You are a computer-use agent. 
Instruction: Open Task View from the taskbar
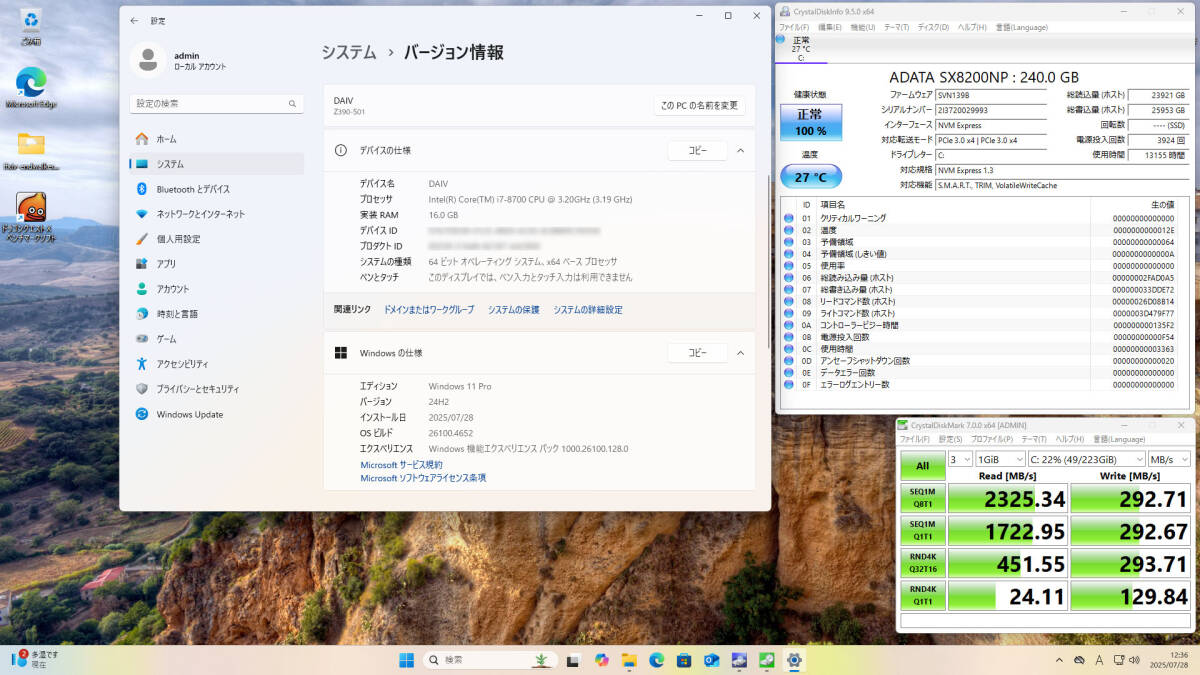[x=573, y=660]
